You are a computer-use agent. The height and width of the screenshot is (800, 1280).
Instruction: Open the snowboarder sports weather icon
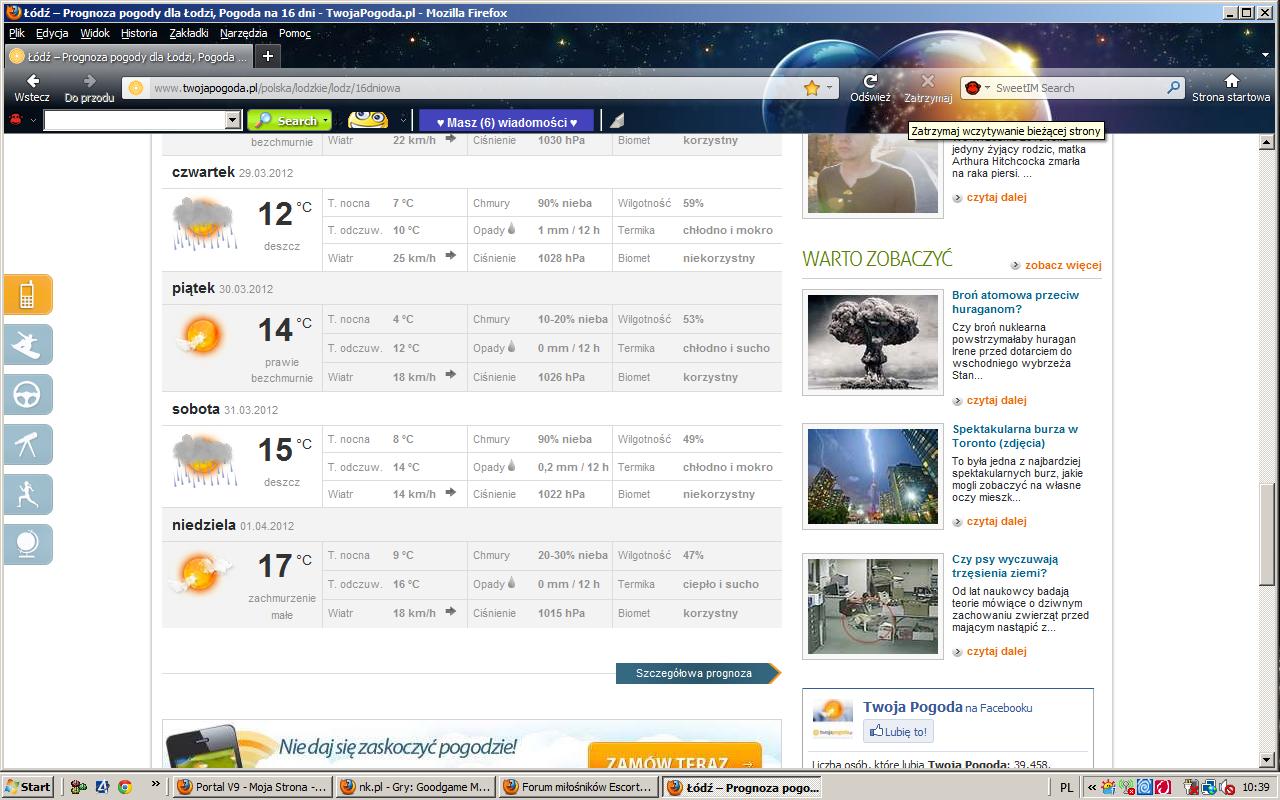coord(27,345)
